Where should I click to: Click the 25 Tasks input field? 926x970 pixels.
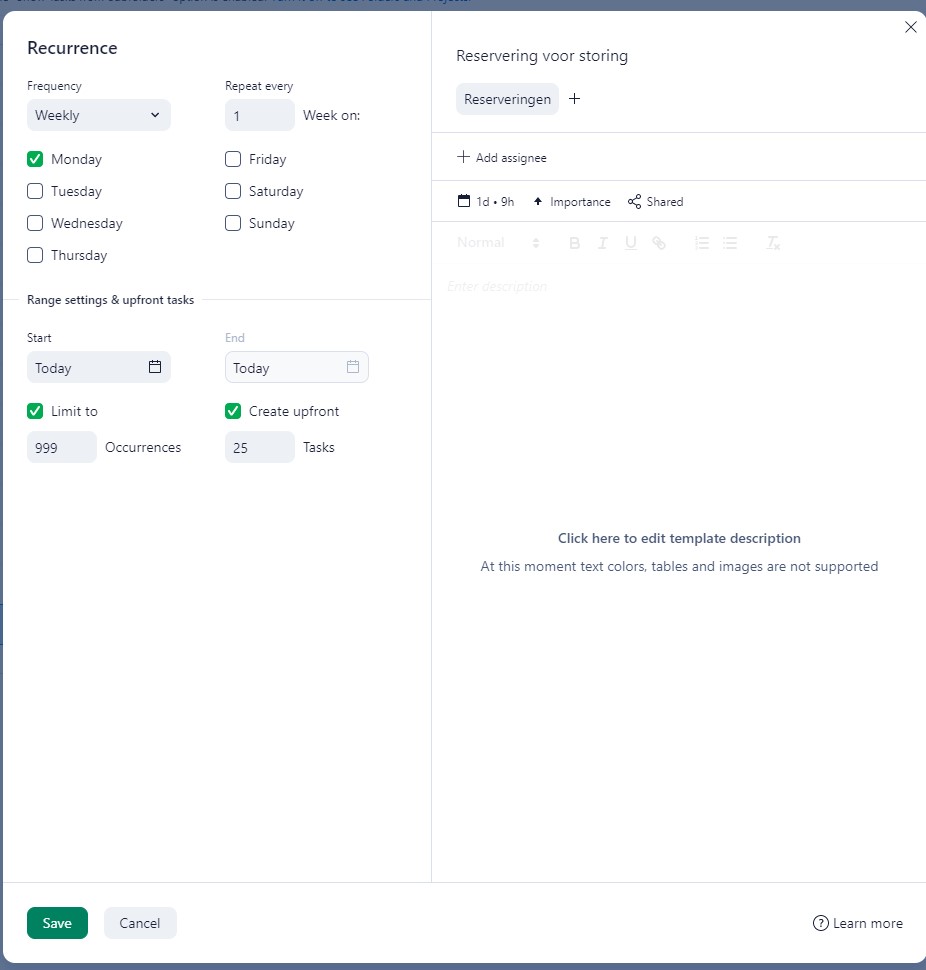pyautogui.click(x=260, y=447)
